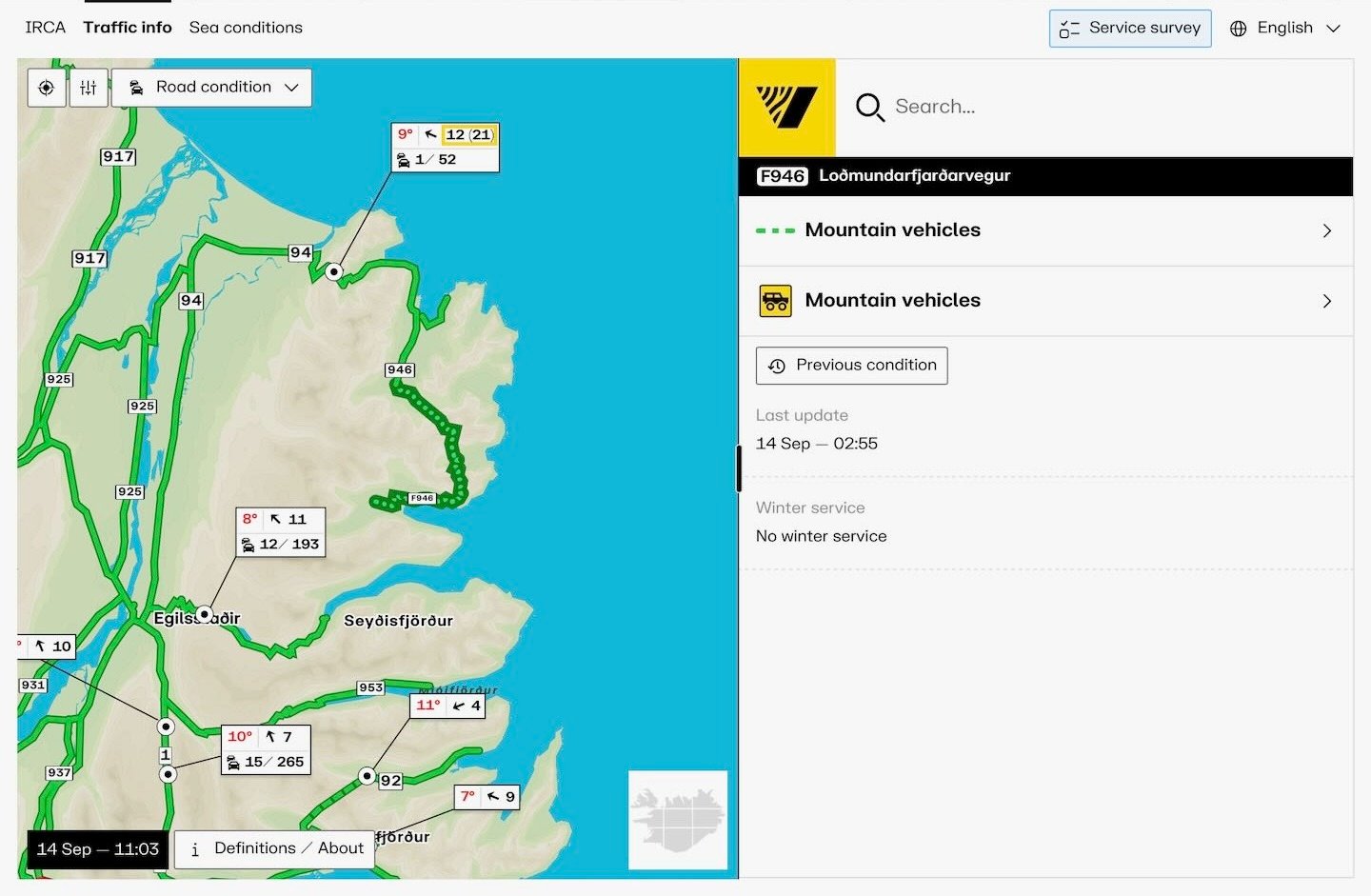Open Definitions / About info
Image resolution: width=1371 pixels, height=896 pixels.
[x=274, y=848]
